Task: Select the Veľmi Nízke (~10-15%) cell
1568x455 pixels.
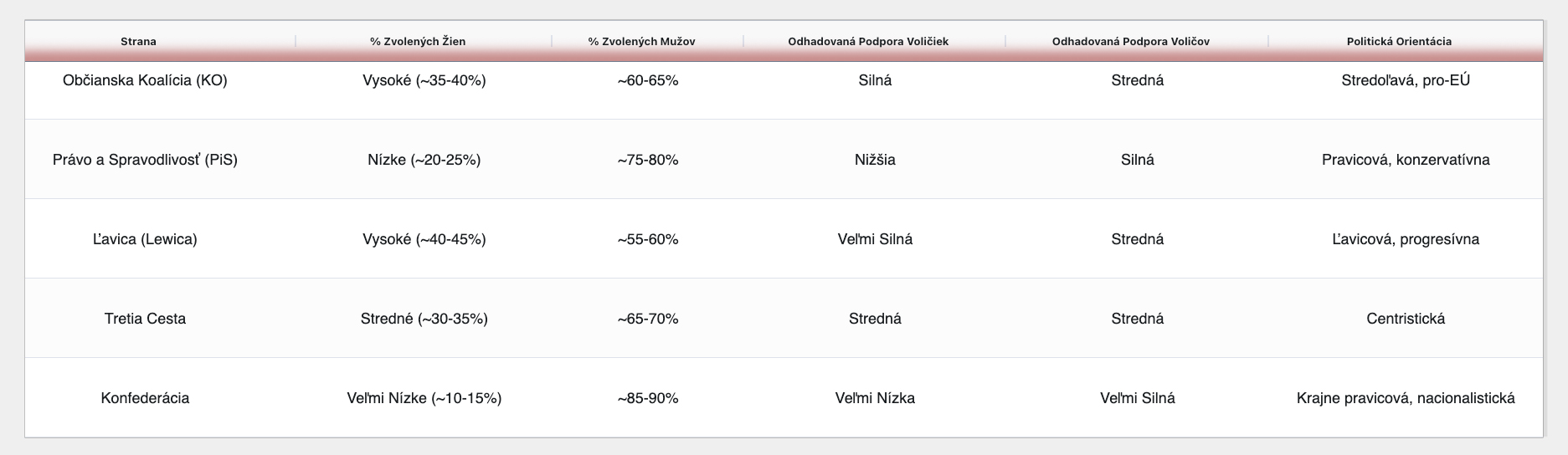Action: (424, 398)
